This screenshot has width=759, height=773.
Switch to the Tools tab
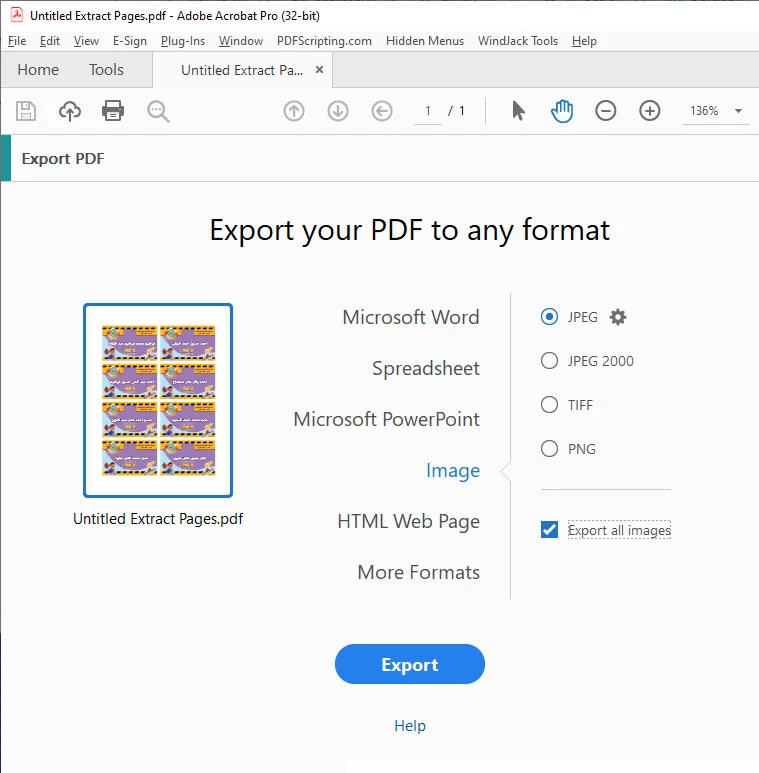coord(106,70)
